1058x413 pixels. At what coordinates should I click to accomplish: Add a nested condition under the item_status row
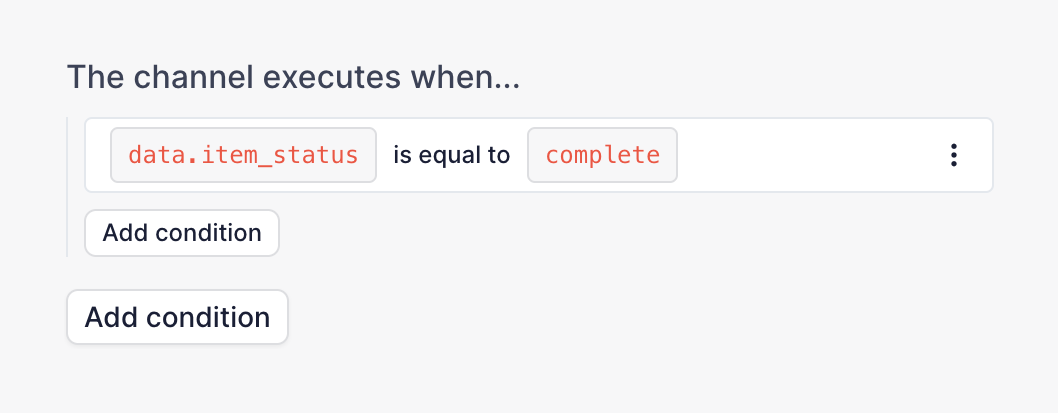[182, 233]
